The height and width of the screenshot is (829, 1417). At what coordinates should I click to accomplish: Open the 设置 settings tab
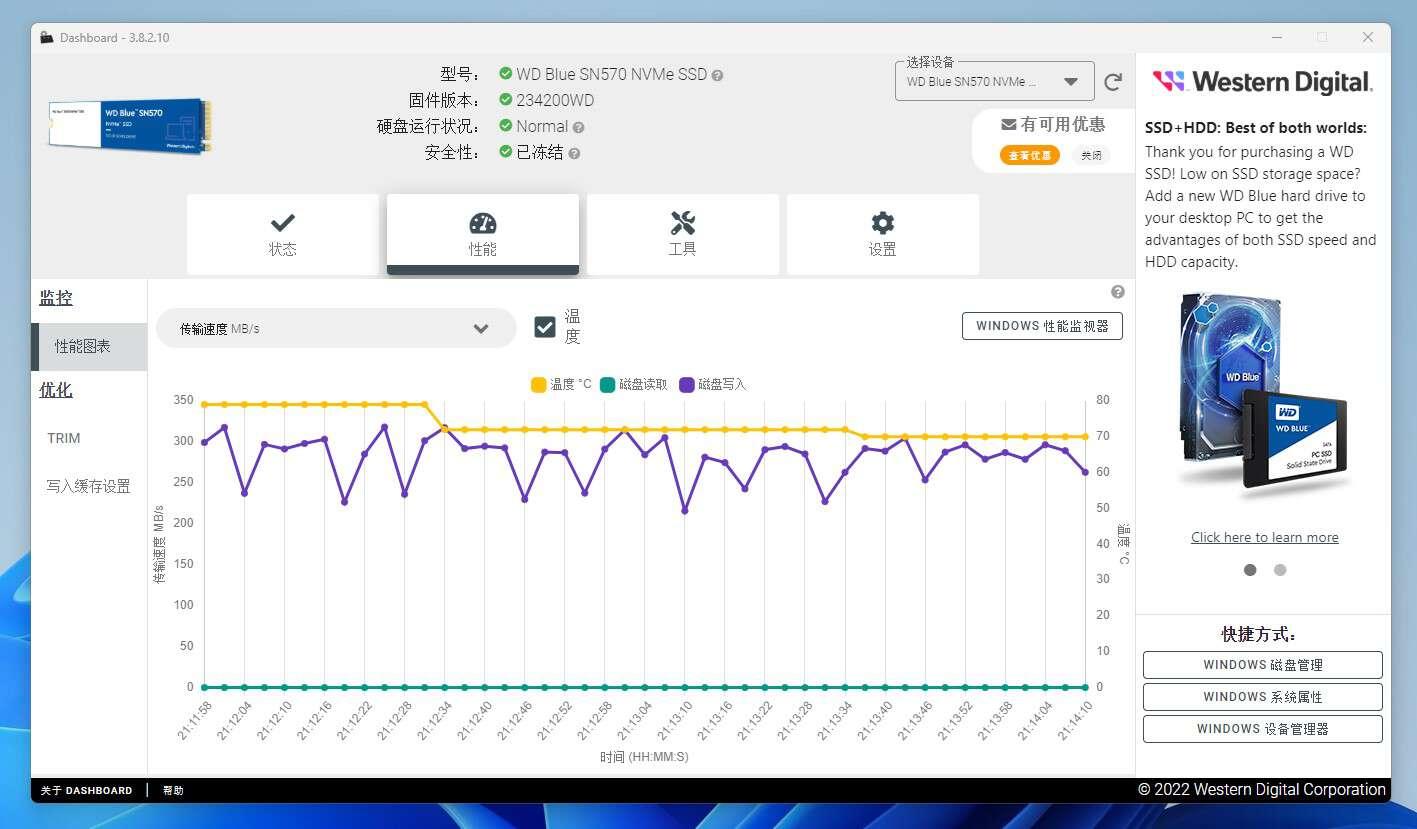click(882, 234)
